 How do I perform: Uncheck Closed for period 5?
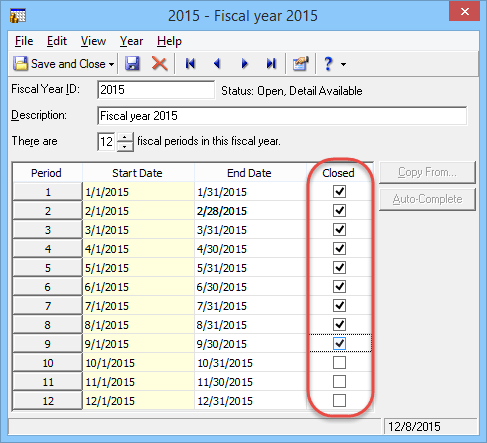[x=339, y=268]
